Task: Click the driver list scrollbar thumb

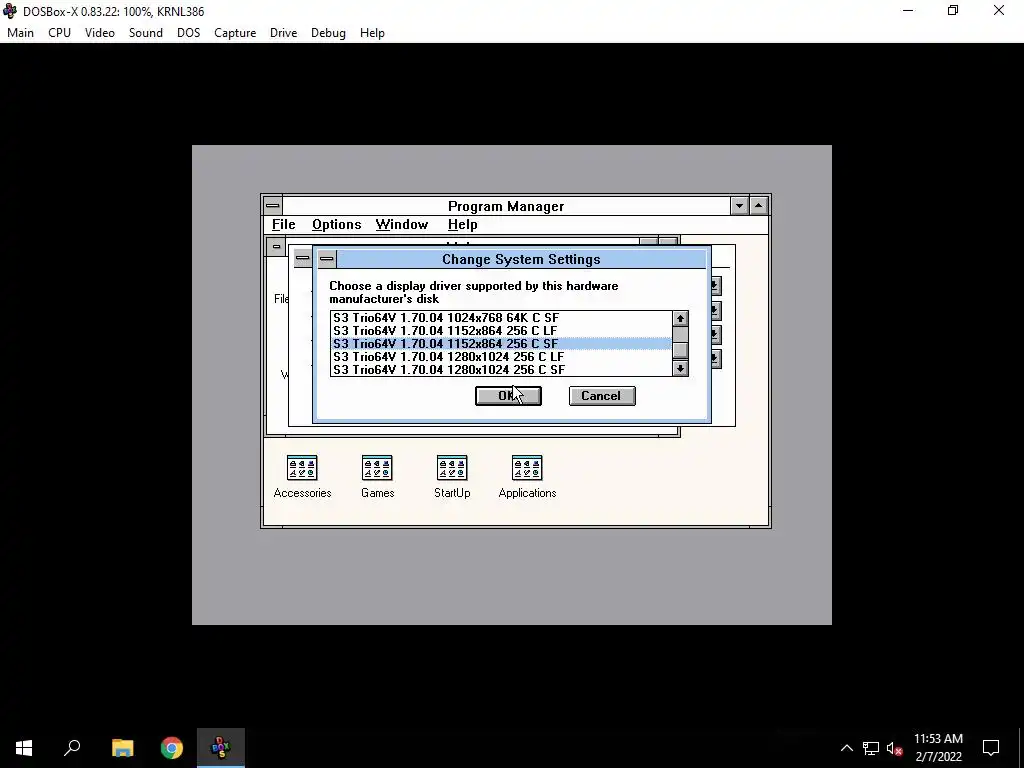Action: click(680, 351)
